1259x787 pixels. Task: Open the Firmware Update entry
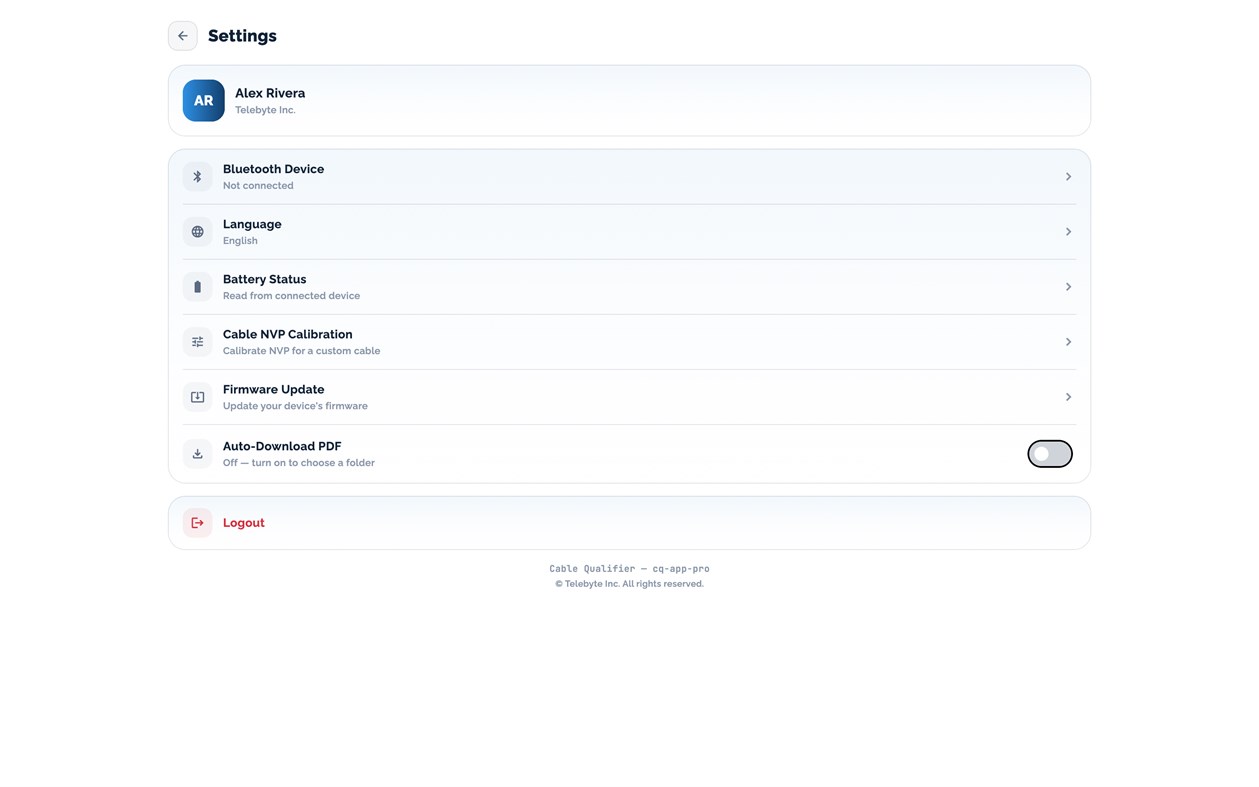[629, 397]
